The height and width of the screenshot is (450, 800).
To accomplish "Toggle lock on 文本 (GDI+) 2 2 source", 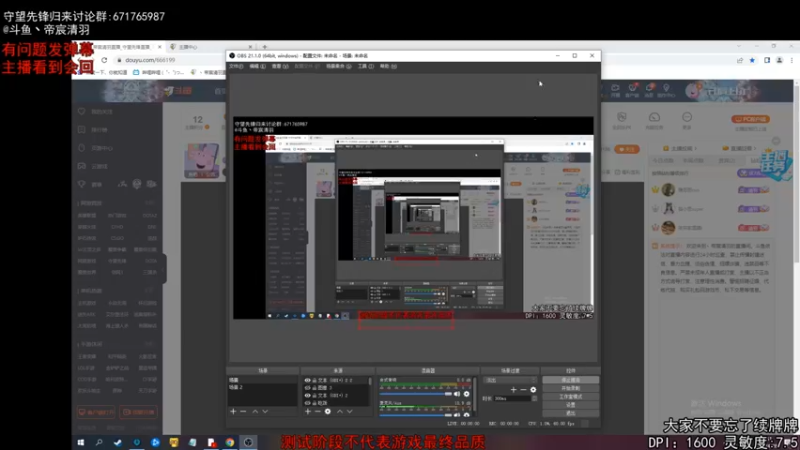I will (x=314, y=380).
